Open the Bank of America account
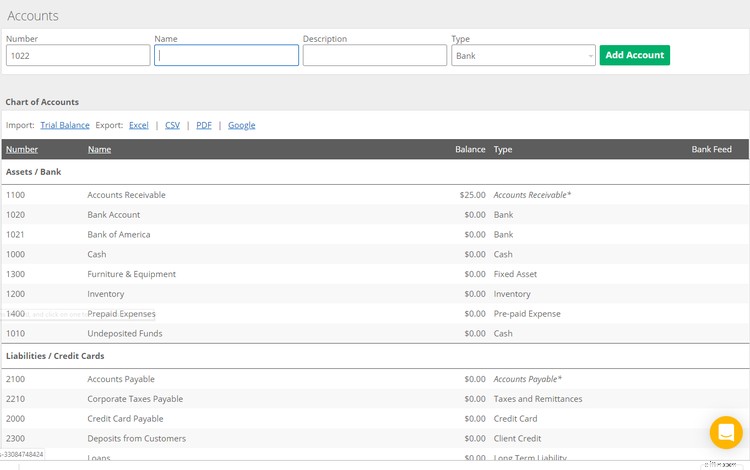The height and width of the screenshot is (470, 750). coord(119,234)
